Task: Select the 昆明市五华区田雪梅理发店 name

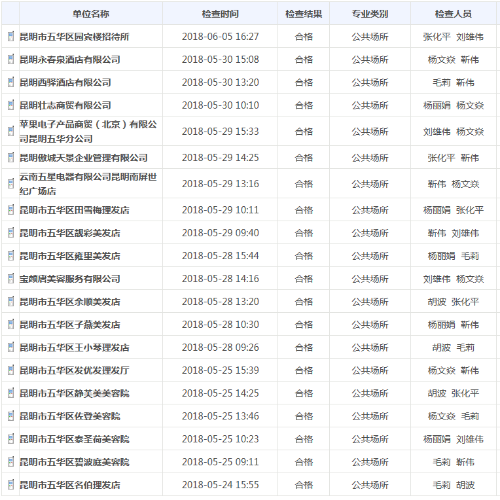Action: pyautogui.click(x=74, y=210)
